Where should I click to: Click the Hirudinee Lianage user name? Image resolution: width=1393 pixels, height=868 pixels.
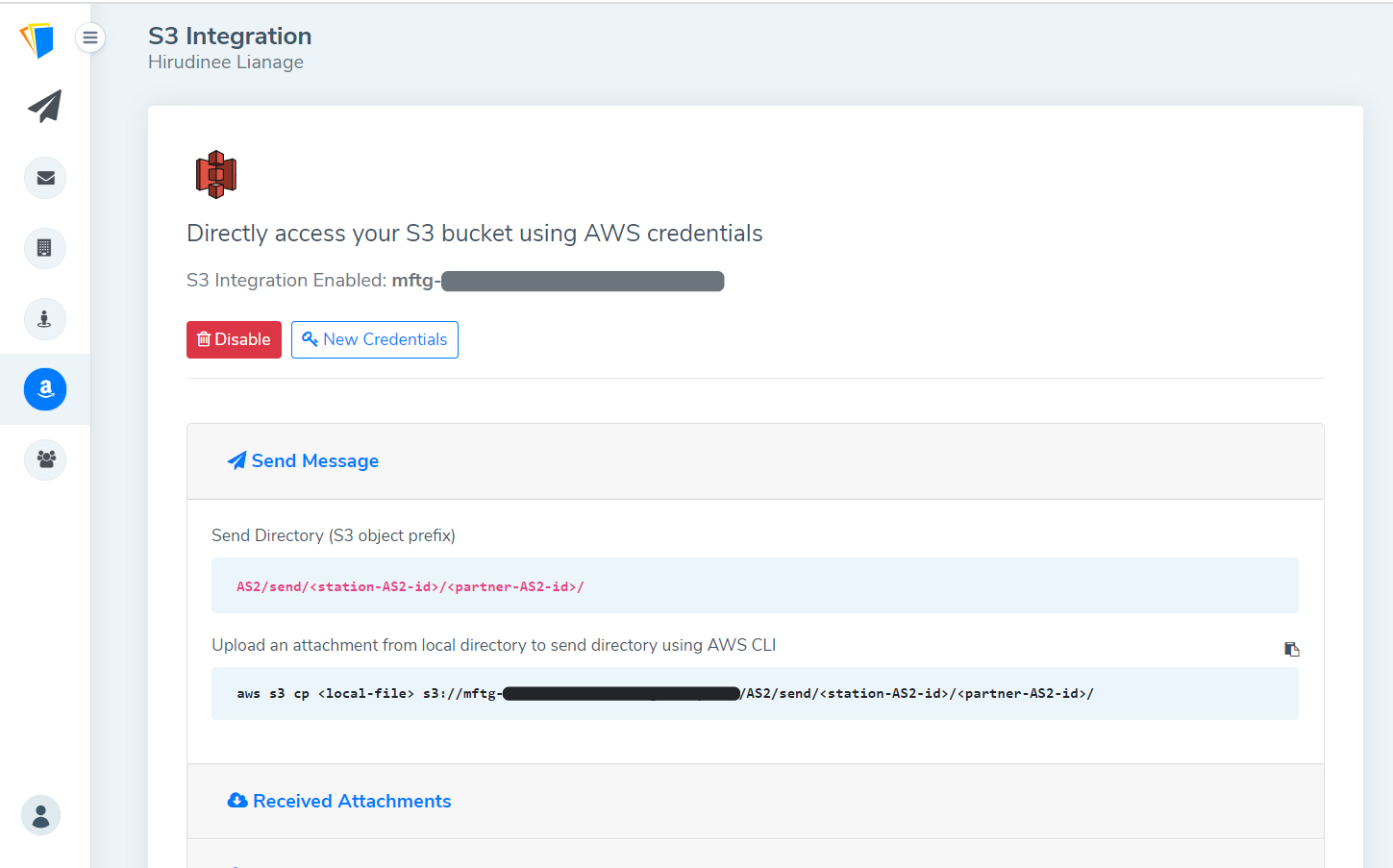click(226, 62)
